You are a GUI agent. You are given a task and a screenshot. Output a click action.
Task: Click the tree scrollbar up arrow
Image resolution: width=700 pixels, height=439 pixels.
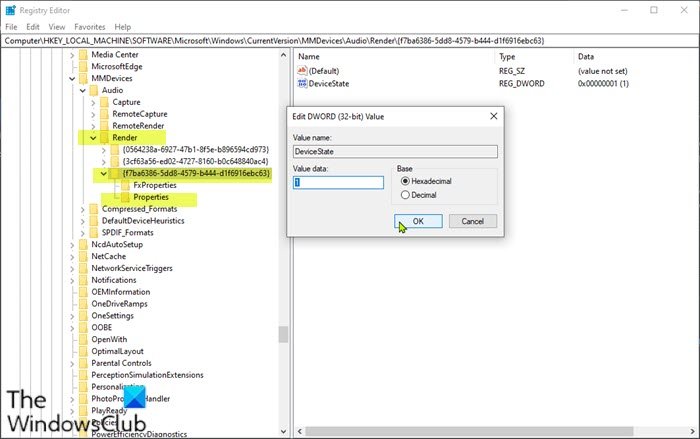[283, 55]
